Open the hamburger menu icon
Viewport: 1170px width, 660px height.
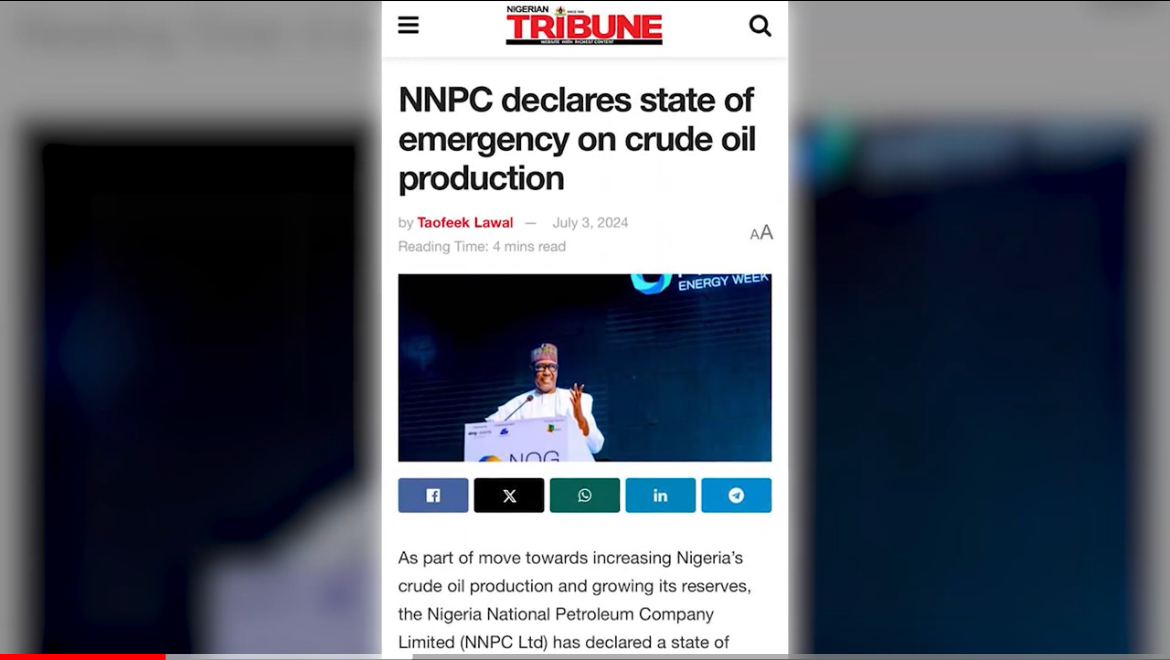click(x=408, y=25)
